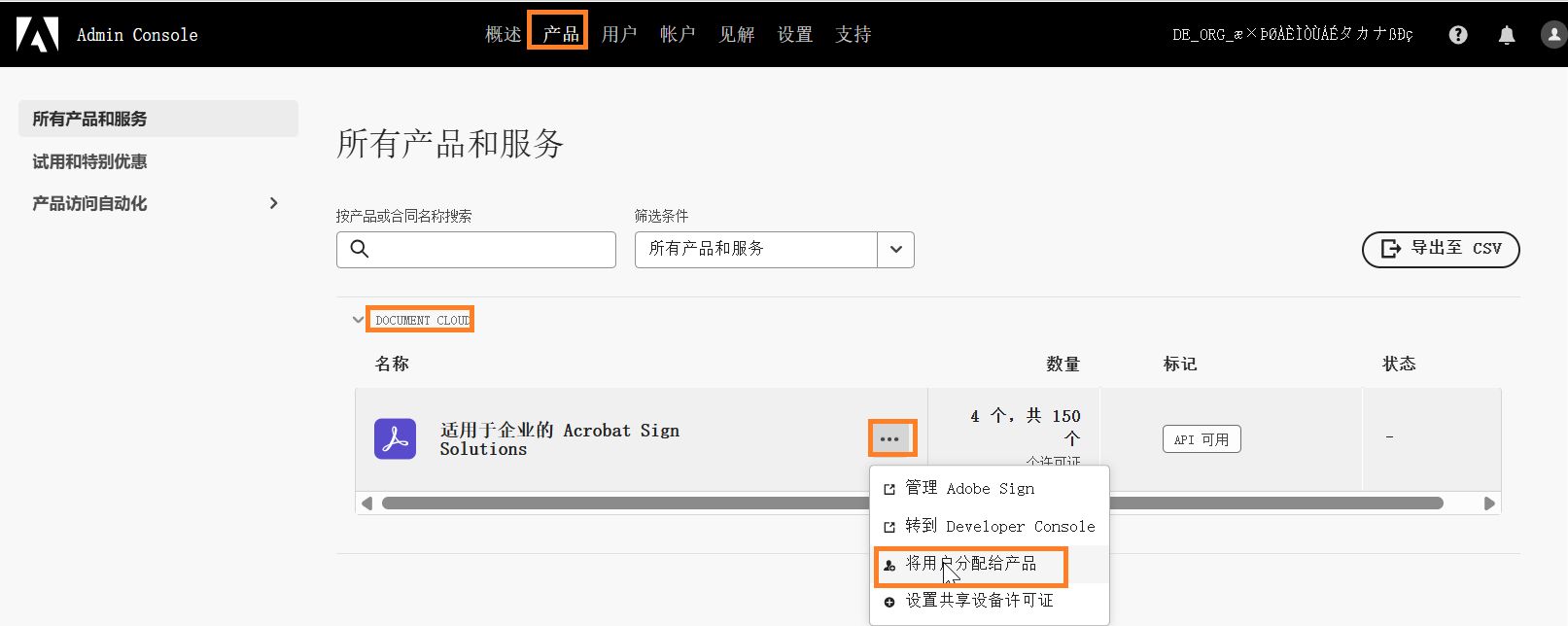This screenshot has height=626, width=1568.
Task: Click the three-dot more actions button
Action: (x=889, y=439)
